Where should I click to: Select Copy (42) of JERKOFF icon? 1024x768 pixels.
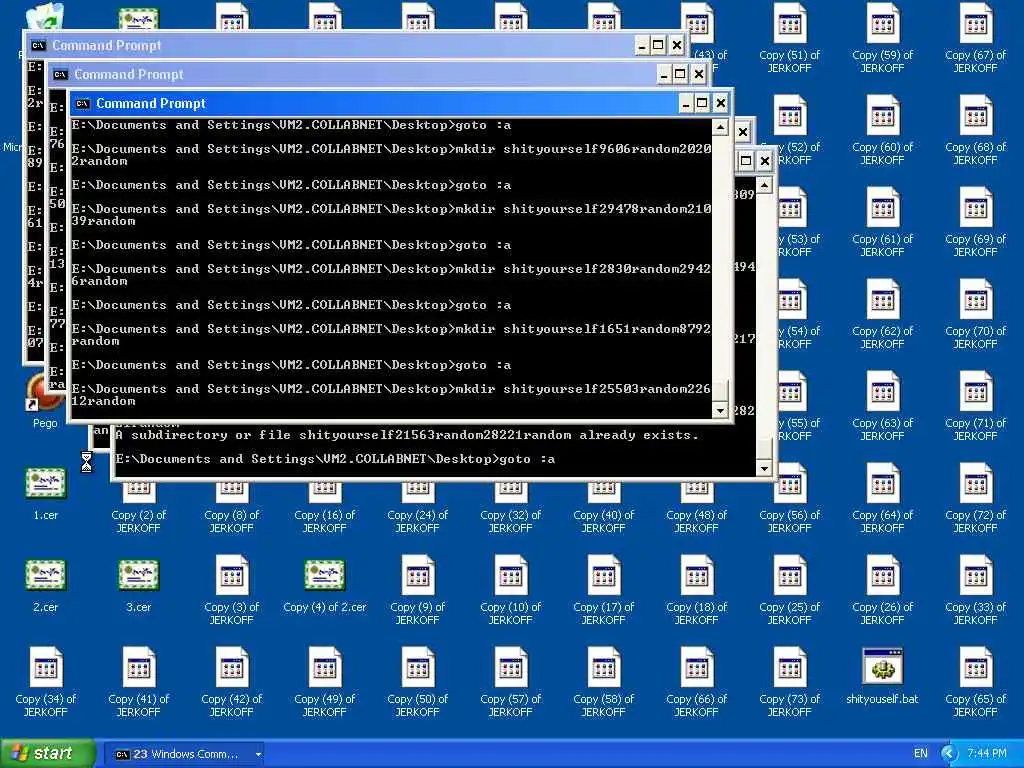click(x=232, y=667)
